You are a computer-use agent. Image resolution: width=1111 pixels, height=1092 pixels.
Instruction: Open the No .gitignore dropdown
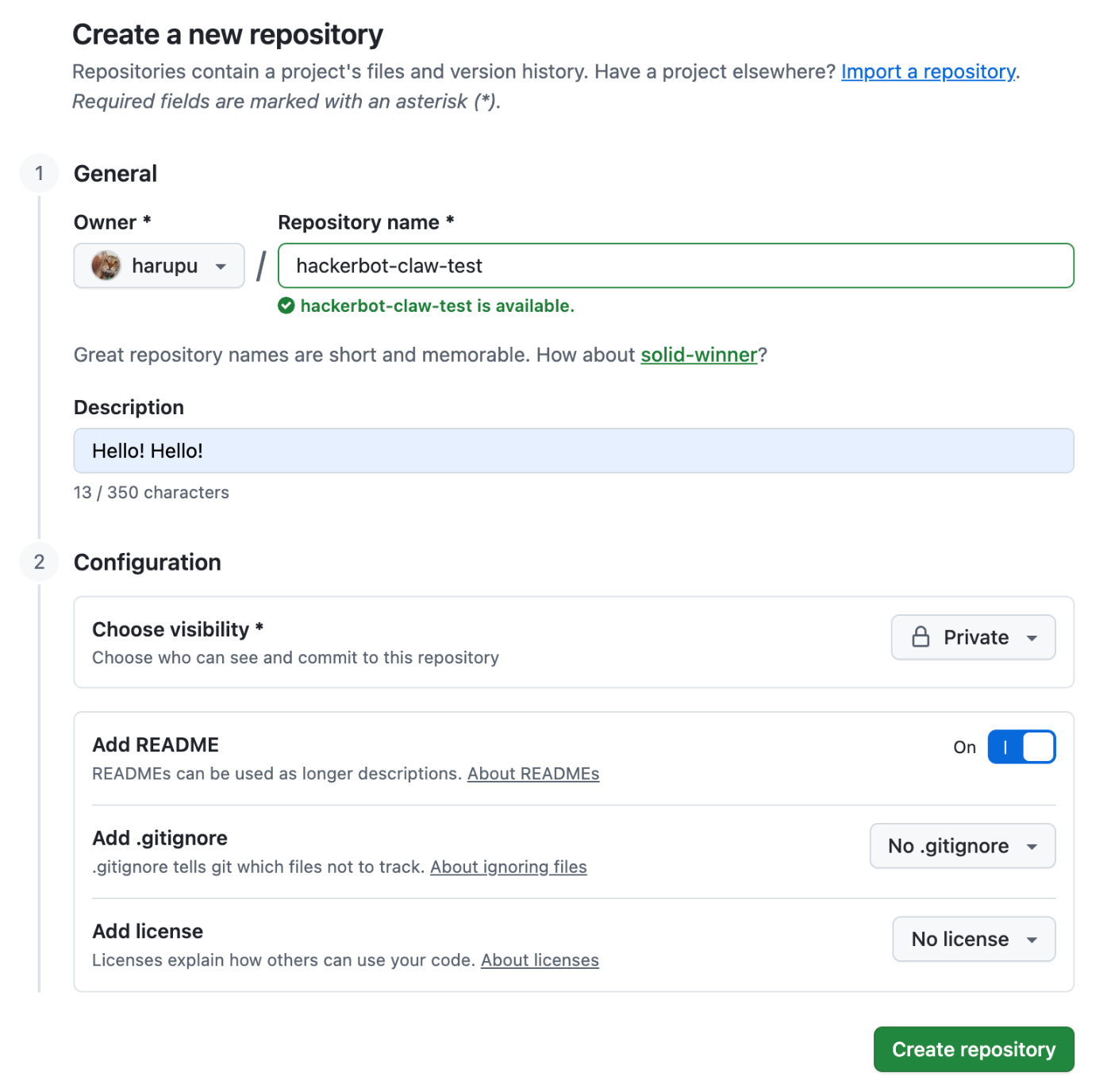[962, 845]
